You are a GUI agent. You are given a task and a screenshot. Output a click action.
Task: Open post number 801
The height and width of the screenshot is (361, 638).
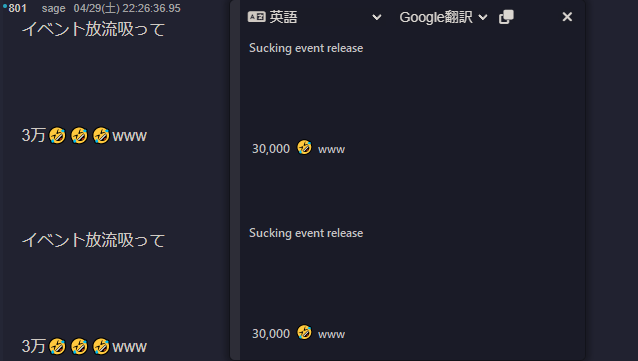(17, 8)
